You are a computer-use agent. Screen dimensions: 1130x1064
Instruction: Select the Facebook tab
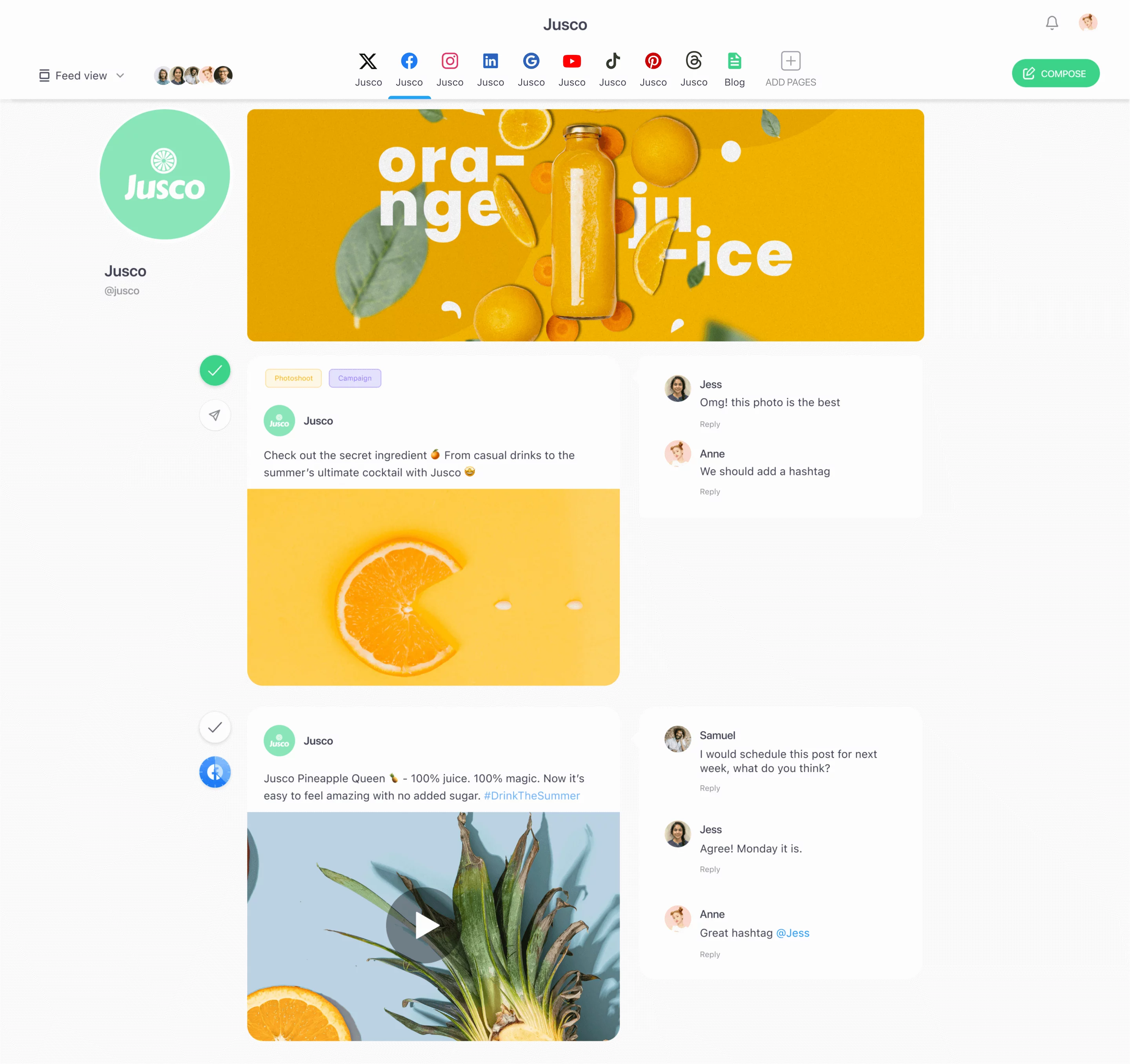coord(409,68)
